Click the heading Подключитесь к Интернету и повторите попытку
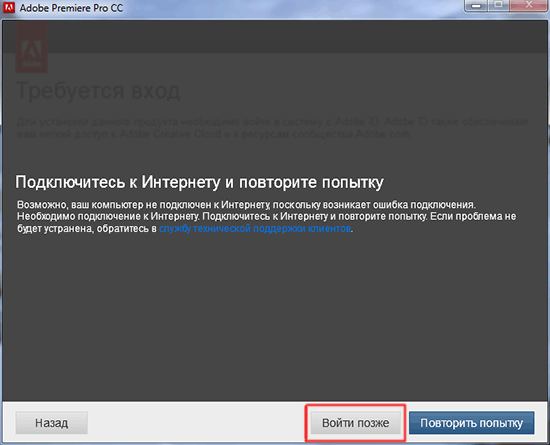Viewport: 550px width, 445px height. coord(200,182)
